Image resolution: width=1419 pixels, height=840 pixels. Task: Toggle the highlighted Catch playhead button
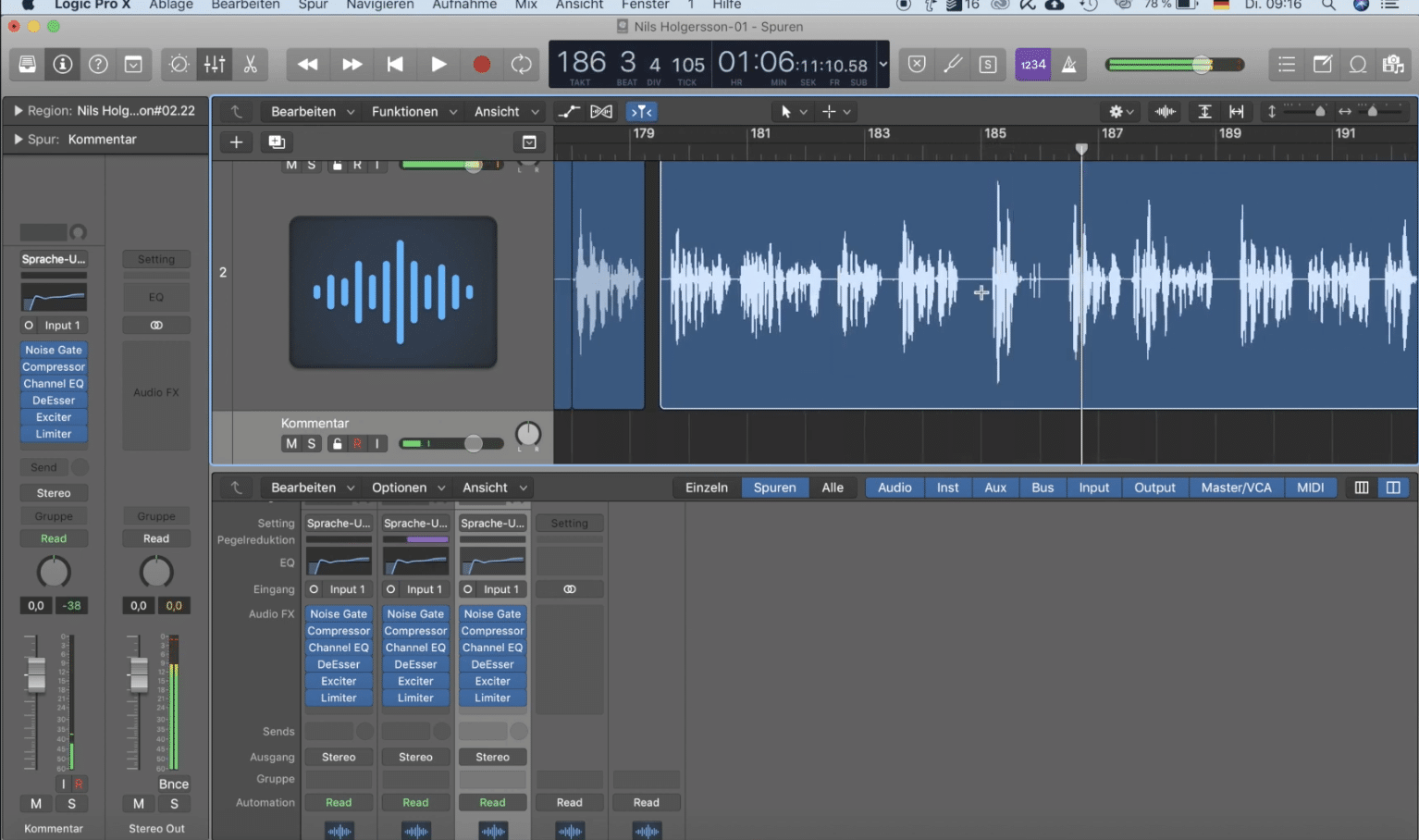click(x=641, y=112)
